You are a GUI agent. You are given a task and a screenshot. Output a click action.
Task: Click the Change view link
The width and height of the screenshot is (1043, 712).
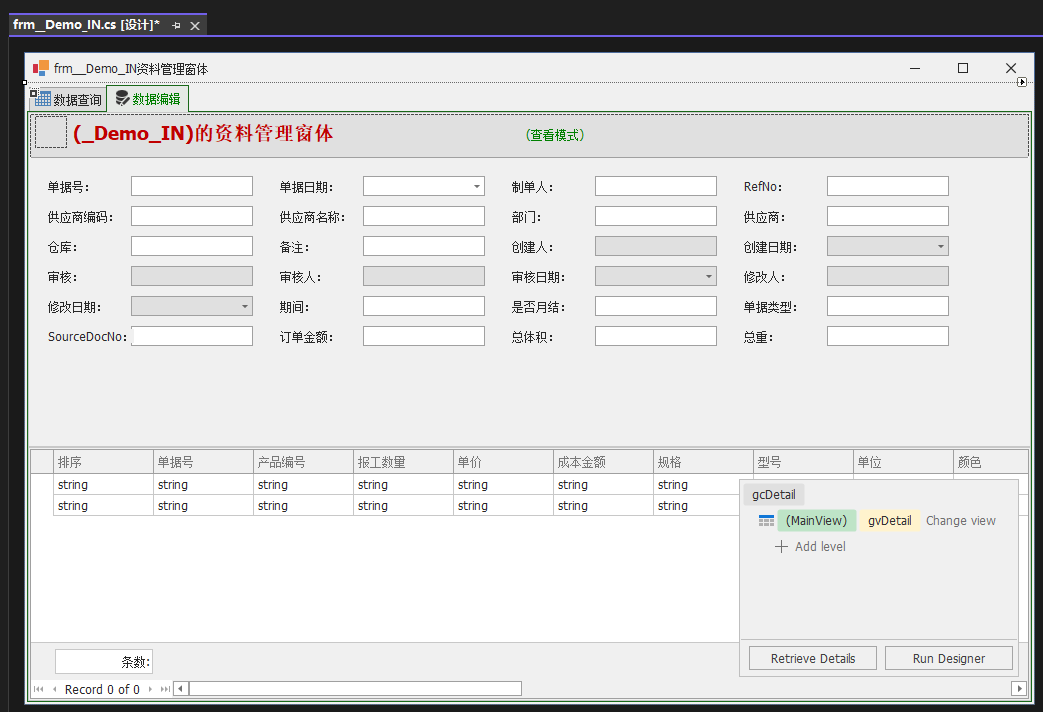tap(961, 520)
